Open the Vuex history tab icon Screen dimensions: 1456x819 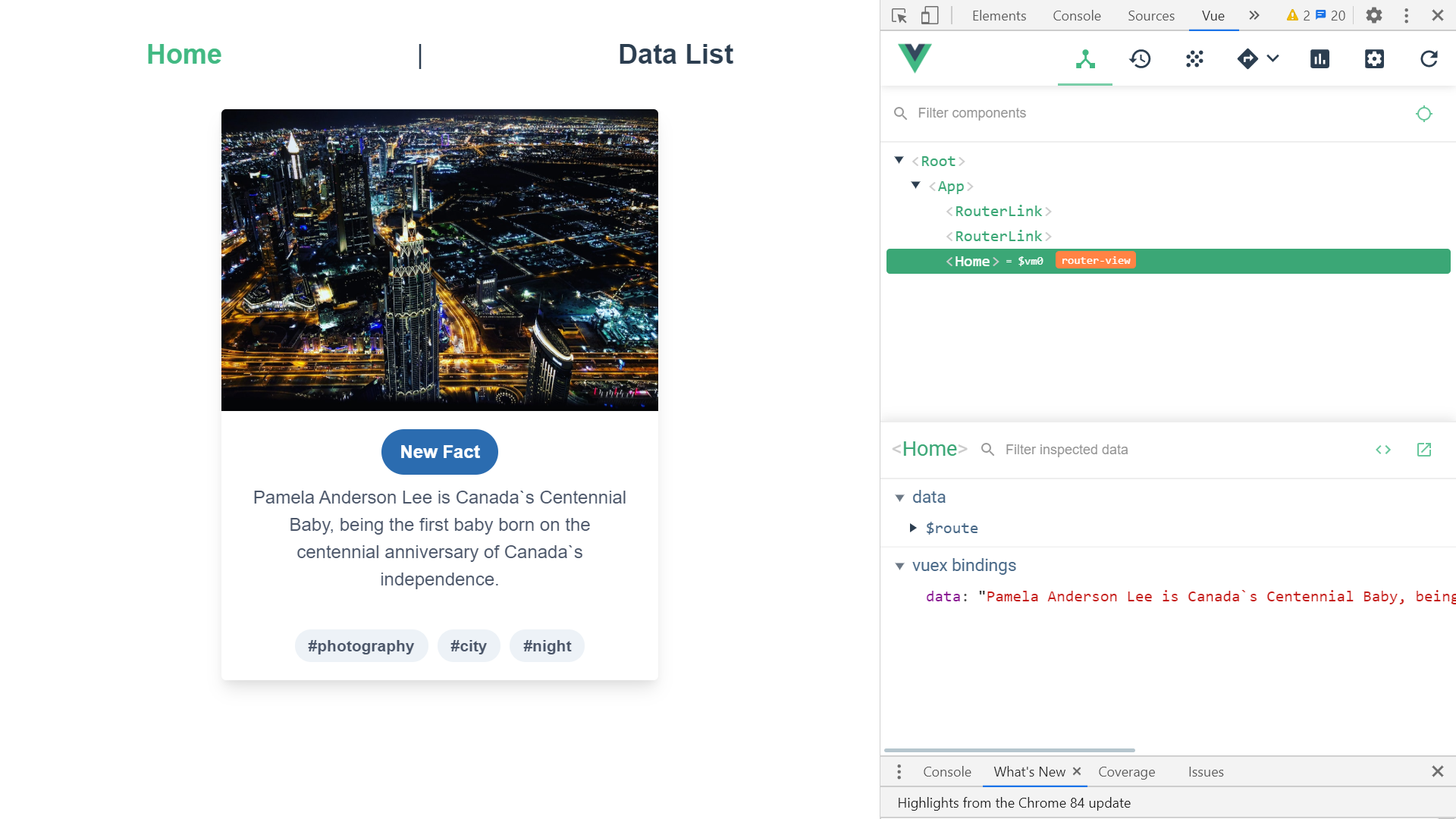coord(1140,59)
